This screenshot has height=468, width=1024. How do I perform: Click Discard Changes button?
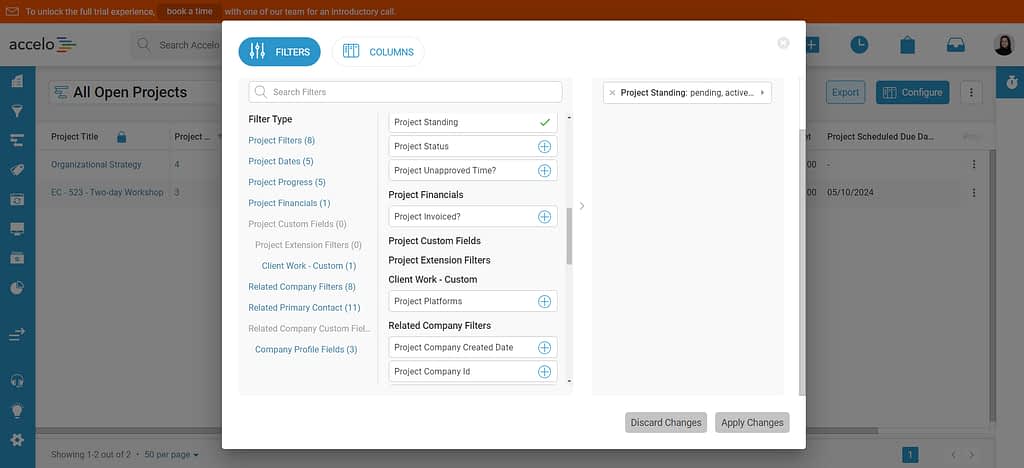(665, 422)
